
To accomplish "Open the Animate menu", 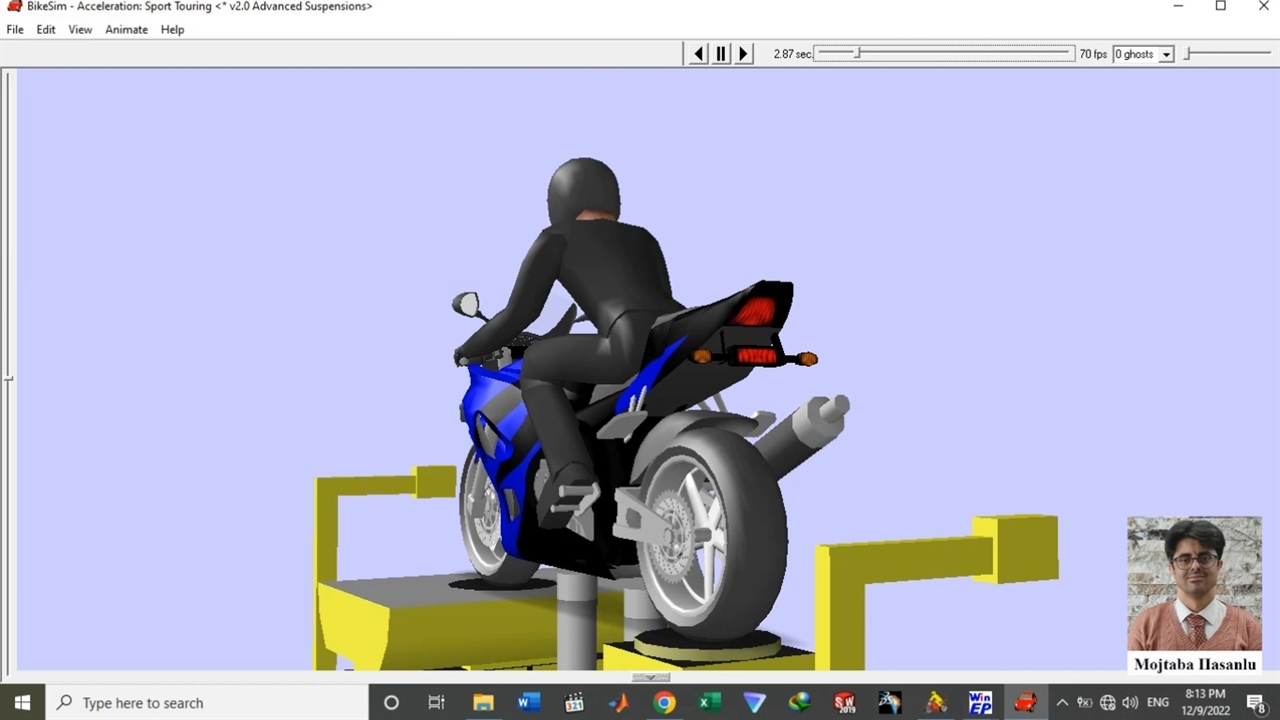I will coord(126,30).
